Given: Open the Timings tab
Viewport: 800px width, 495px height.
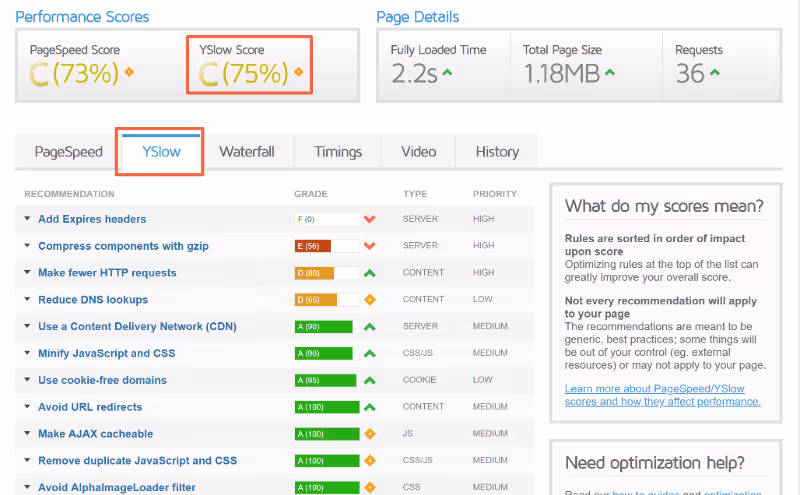Looking at the screenshot, I should [x=338, y=152].
